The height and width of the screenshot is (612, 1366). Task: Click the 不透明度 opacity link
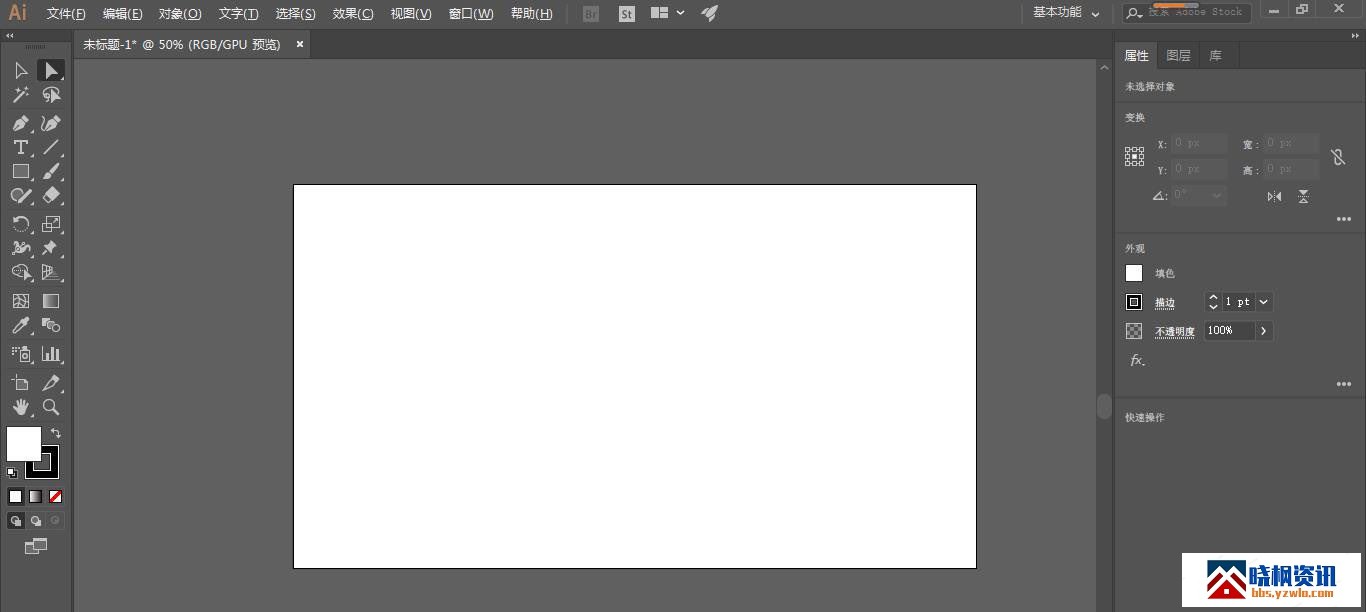pos(1175,332)
